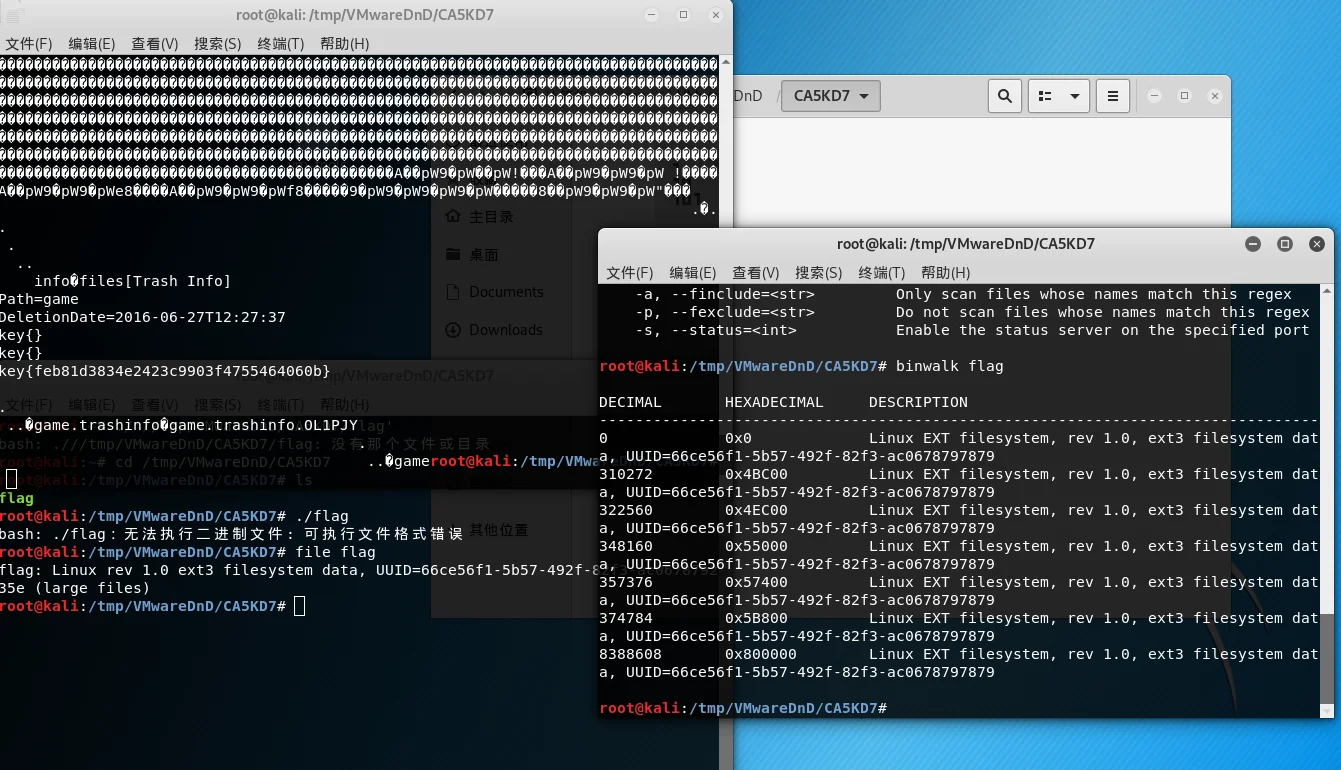
Task: Open 编辑(E) menu in binwalk terminal
Action: tap(693, 273)
